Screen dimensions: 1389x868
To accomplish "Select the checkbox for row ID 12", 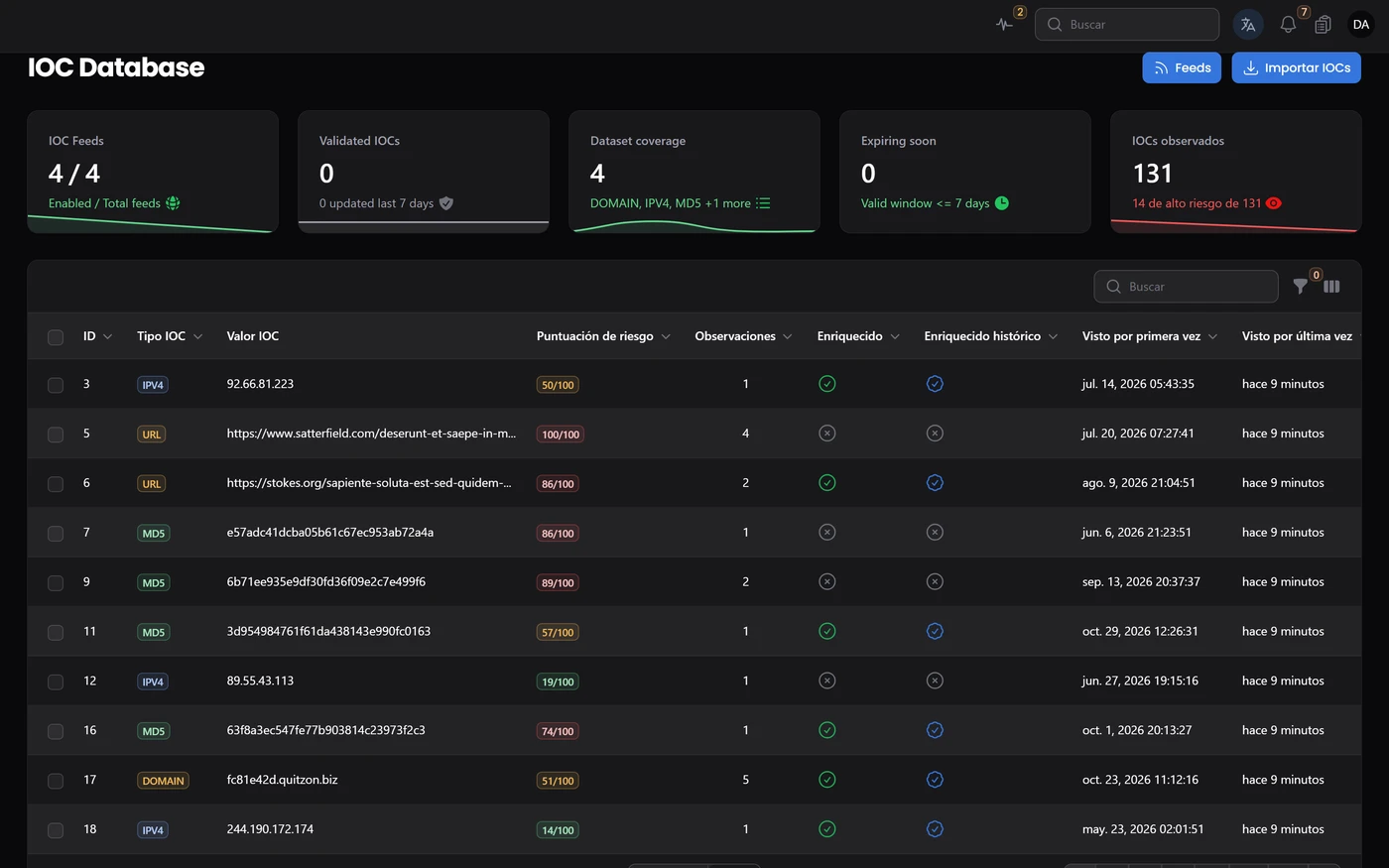I will click(x=56, y=682).
